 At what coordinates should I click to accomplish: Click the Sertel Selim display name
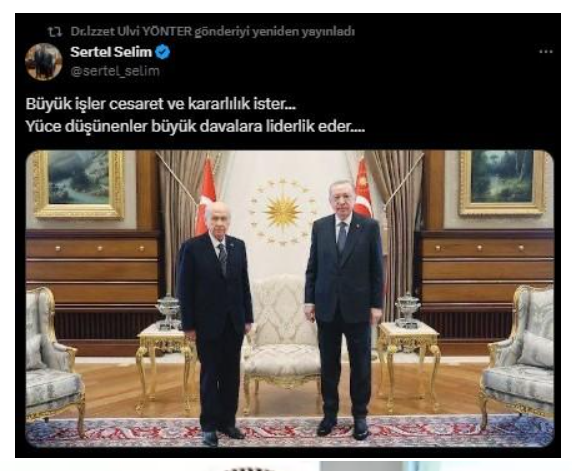click(111, 52)
